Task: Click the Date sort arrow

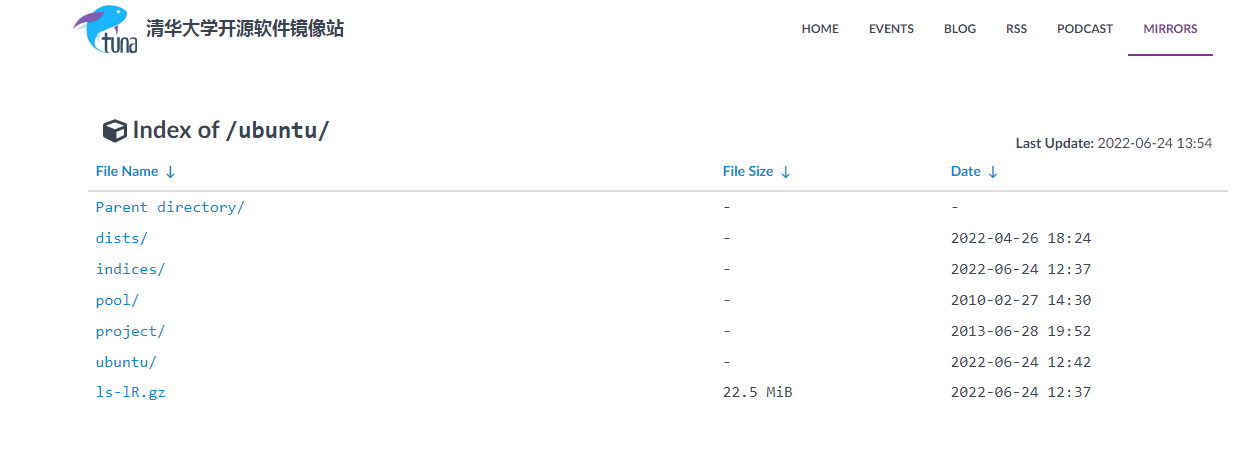Action: pos(993,172)
